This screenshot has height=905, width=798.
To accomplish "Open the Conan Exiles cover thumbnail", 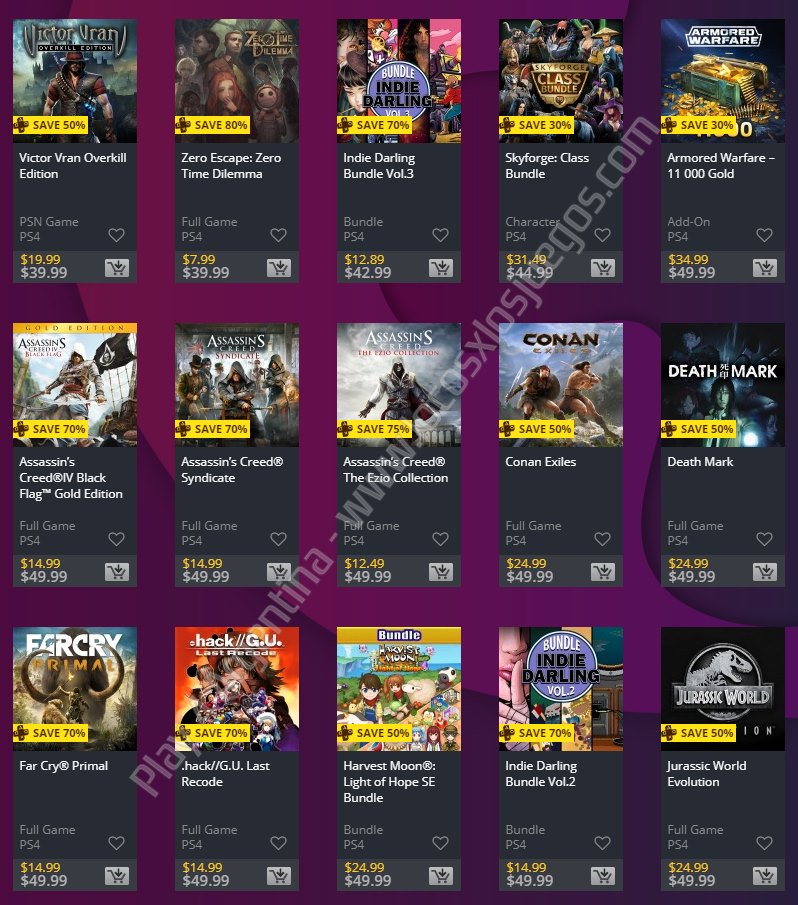I will 561,384.
